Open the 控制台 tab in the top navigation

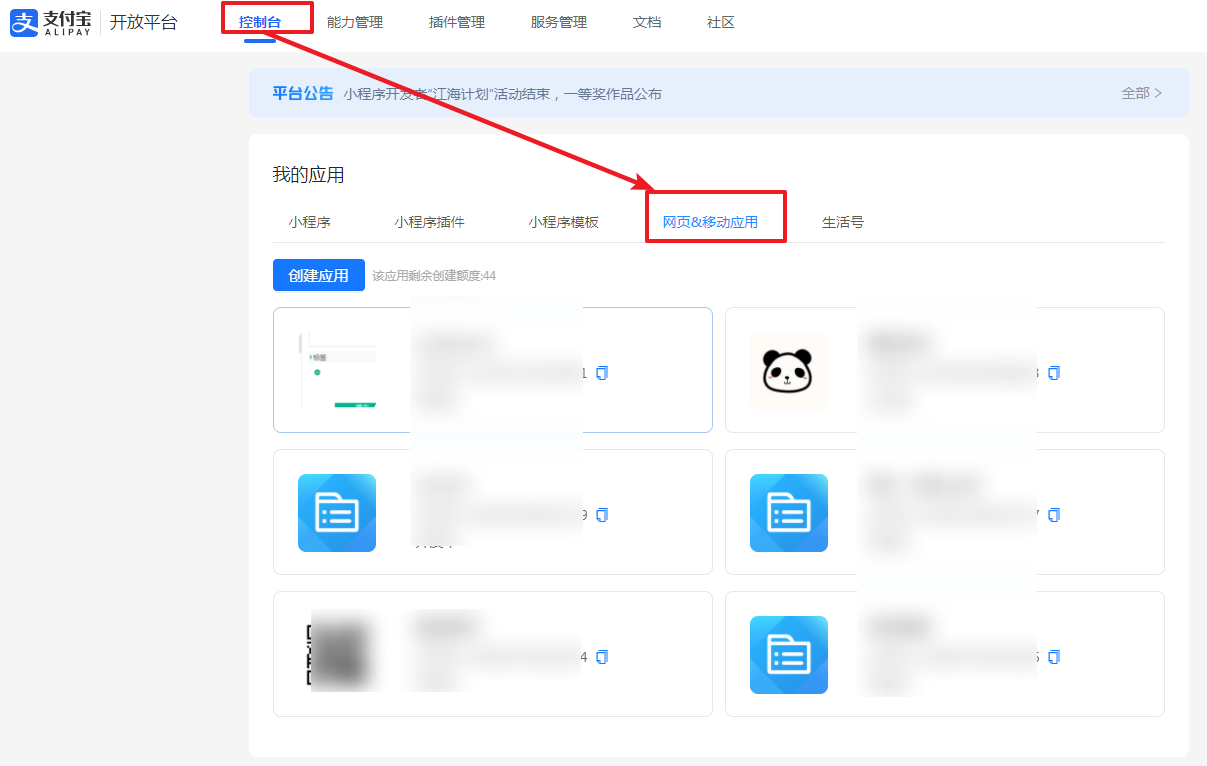click(x=260, y=22)
